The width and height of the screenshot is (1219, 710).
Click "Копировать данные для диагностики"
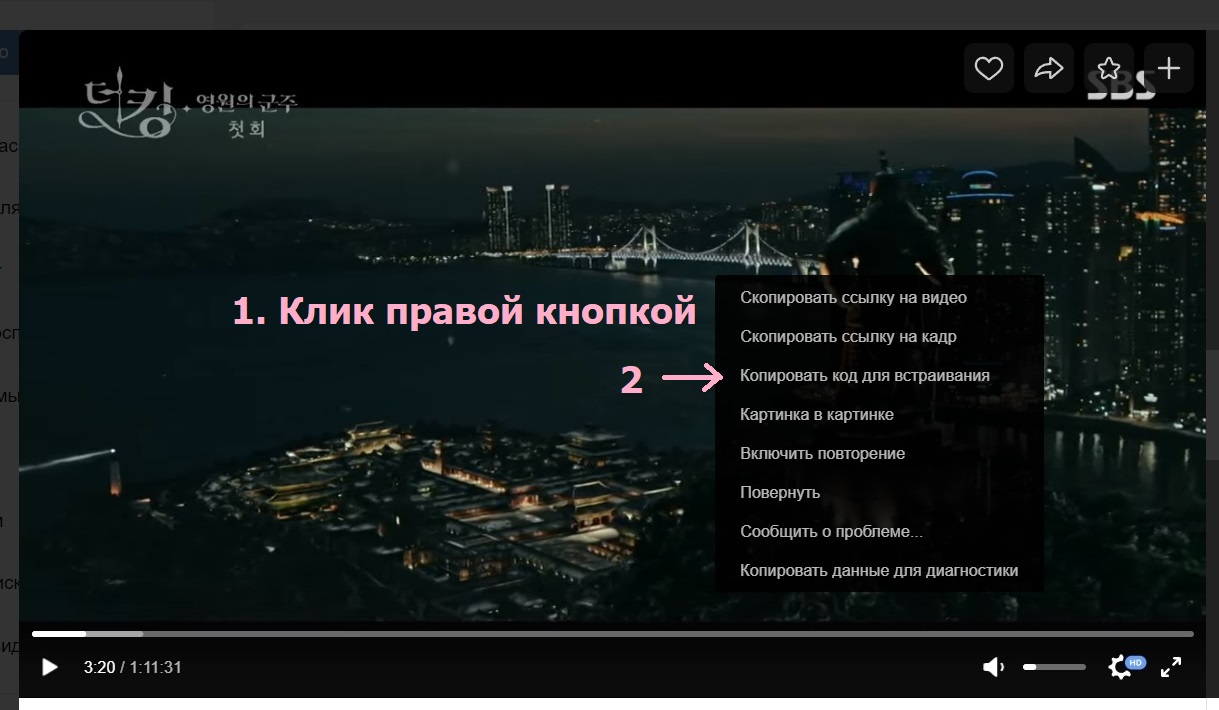click(x=878, y=570)
